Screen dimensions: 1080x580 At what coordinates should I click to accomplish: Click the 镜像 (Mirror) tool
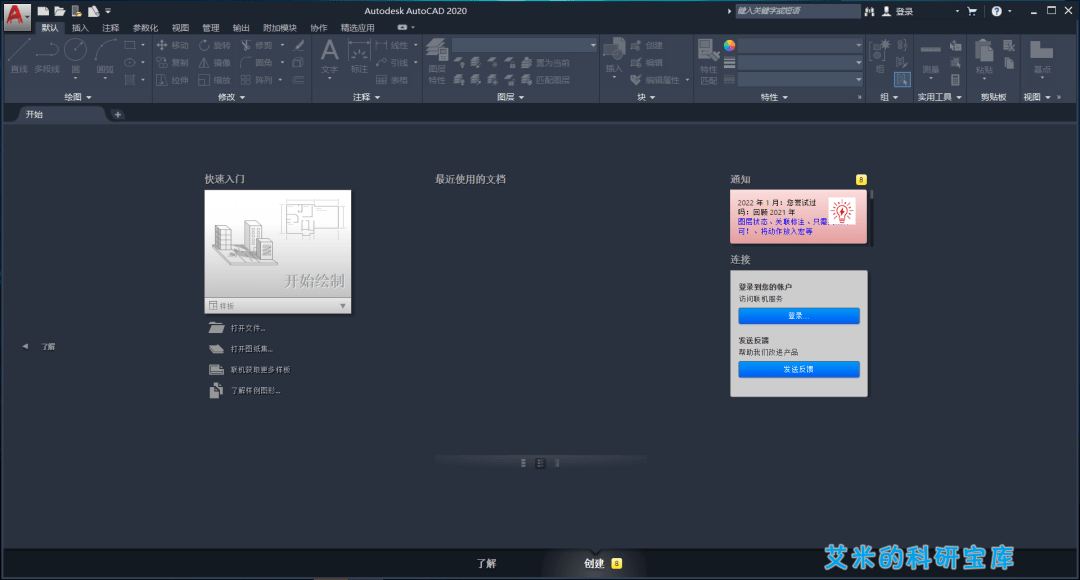point(214,63)
